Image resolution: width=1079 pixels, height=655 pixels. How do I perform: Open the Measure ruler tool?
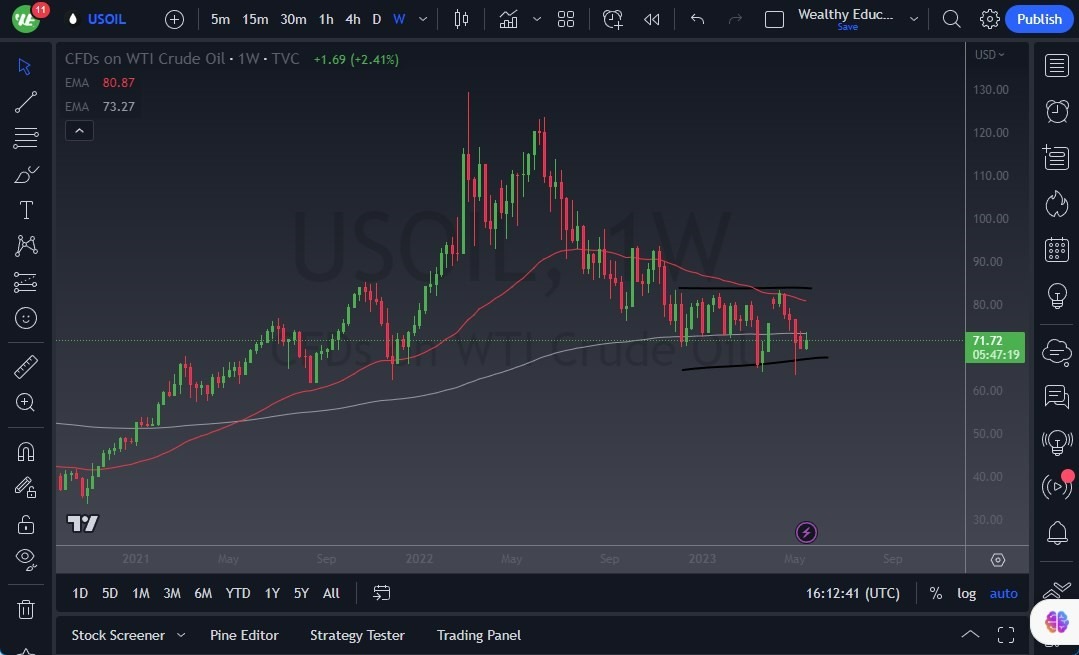pos(26,366)
